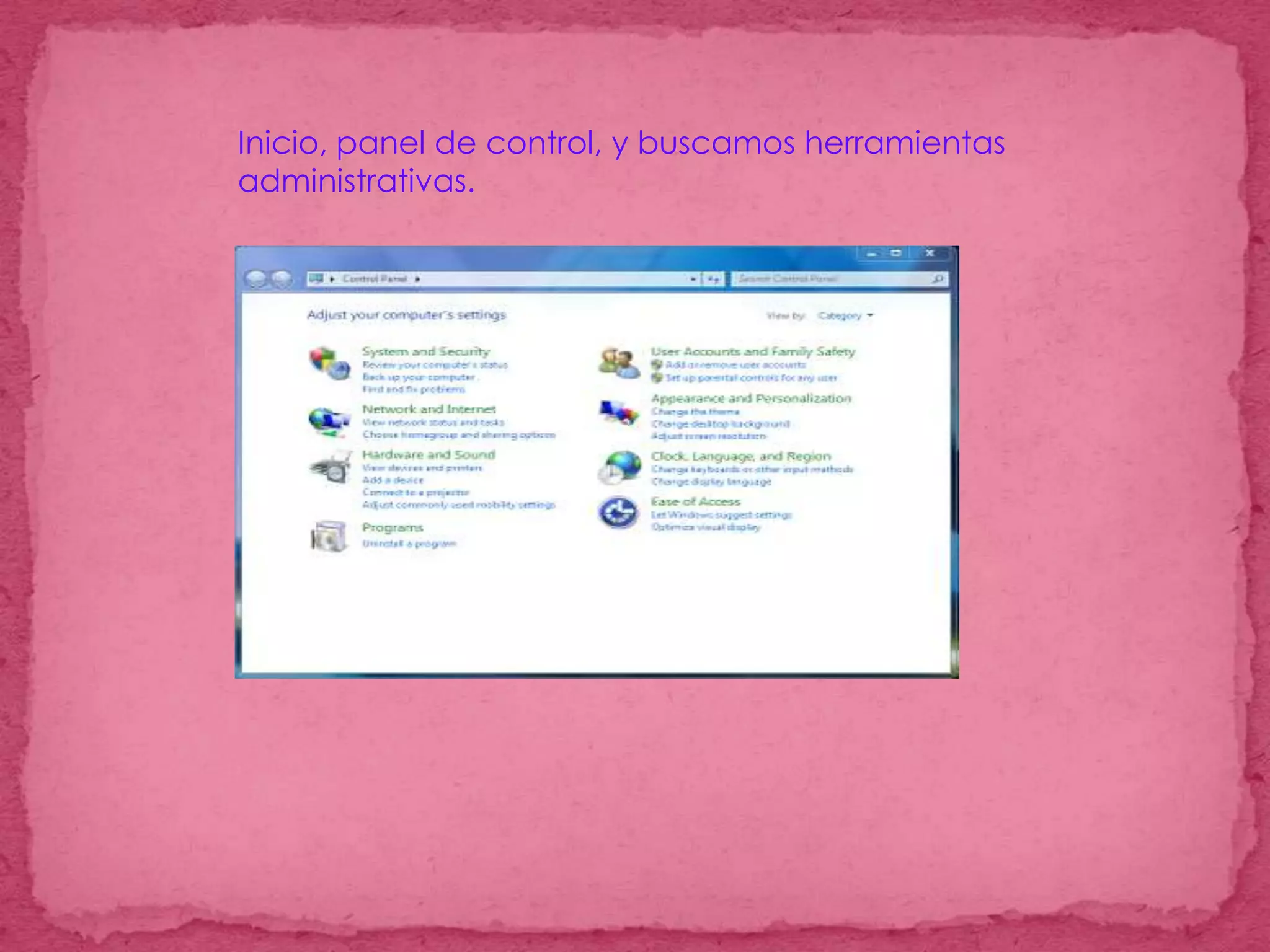This screenshot has height=952, width=1270.
Task: Open the User Accounts people icon
Action: (619, 363)
